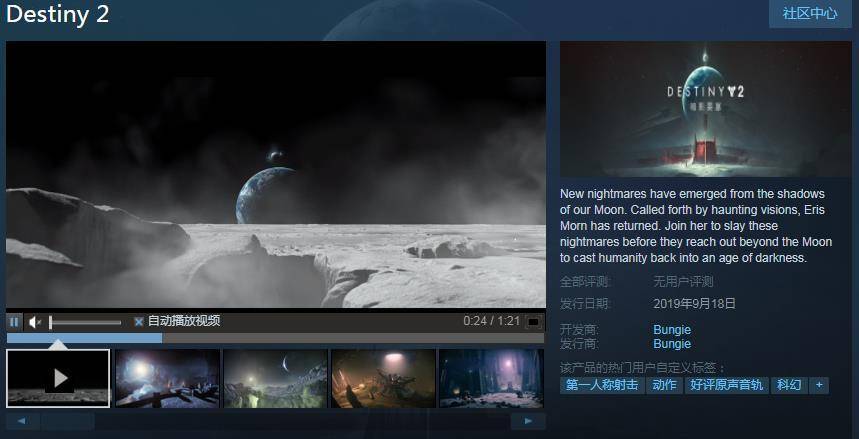Uncheck the 自动播放视频 autoplay checkbox
The image size is (859, 439).
click(139, 322)
